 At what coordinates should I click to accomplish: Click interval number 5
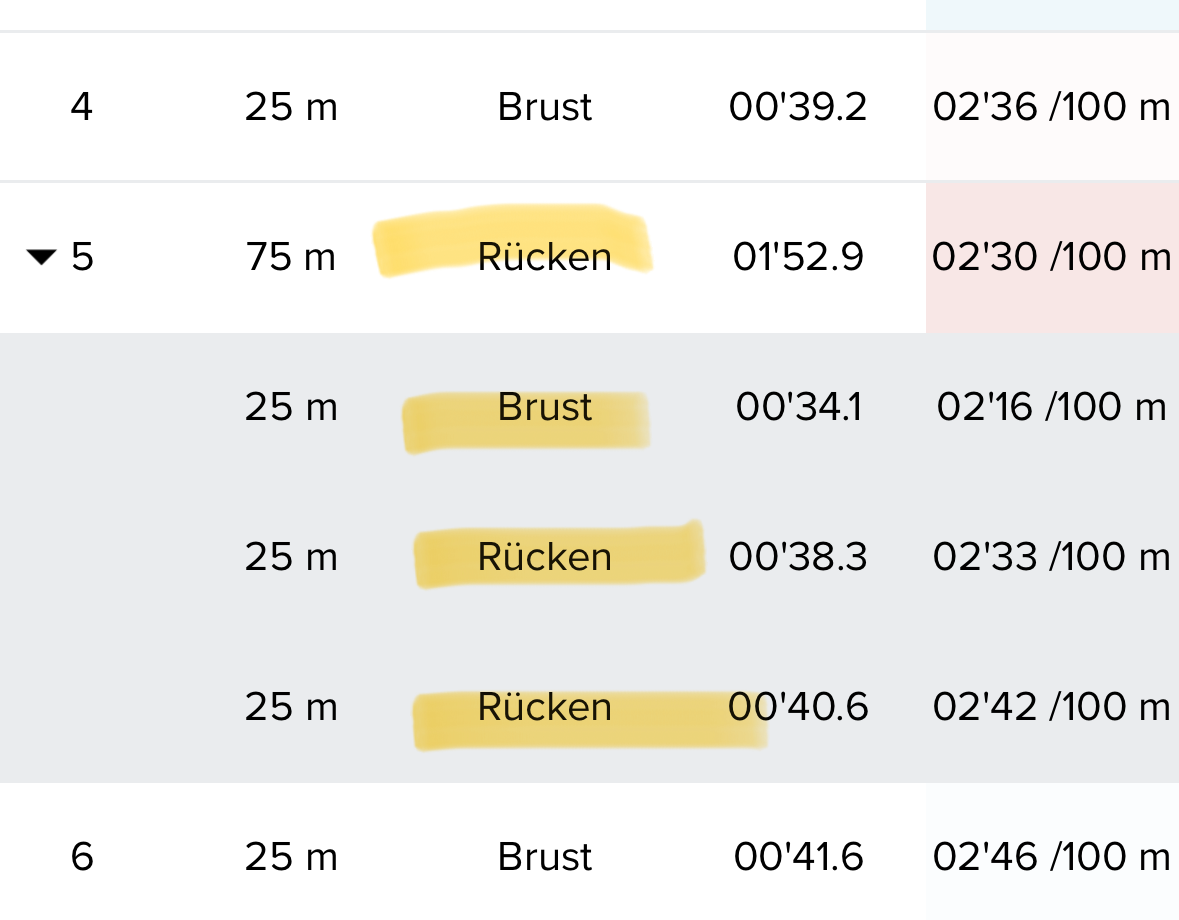[83, 258]
